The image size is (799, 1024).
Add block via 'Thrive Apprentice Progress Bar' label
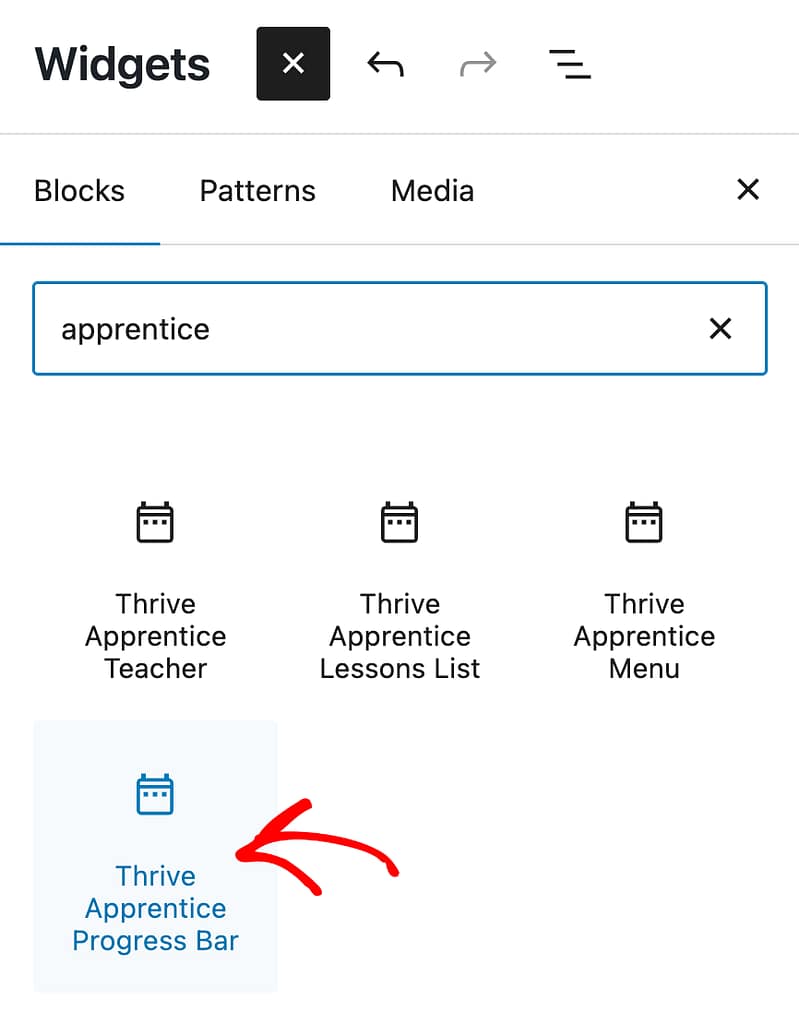155,908
